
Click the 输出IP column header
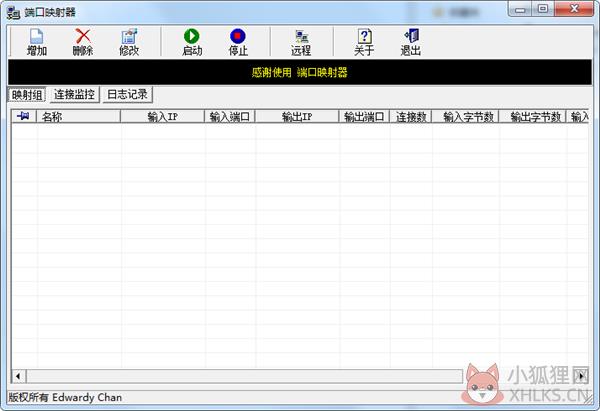pos(297,116)
